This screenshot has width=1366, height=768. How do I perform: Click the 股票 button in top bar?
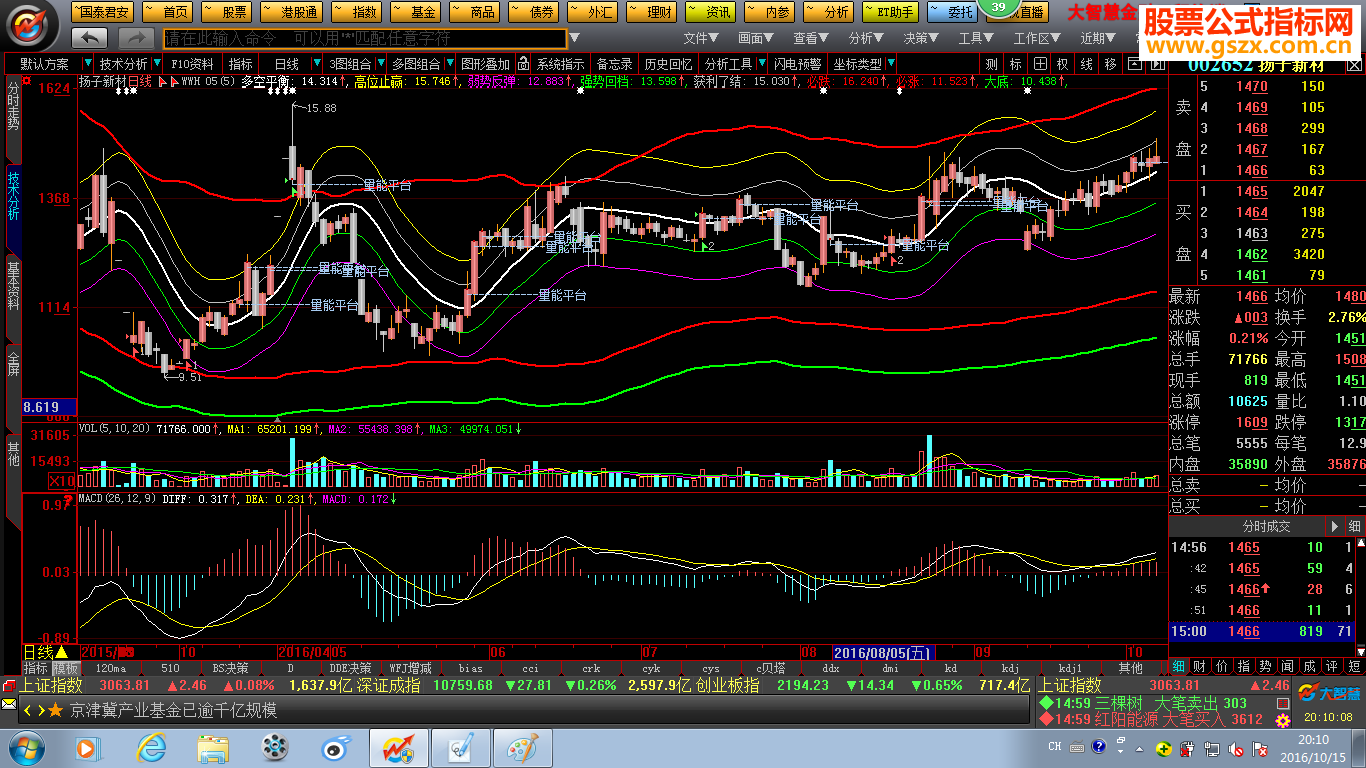point(228,12)
